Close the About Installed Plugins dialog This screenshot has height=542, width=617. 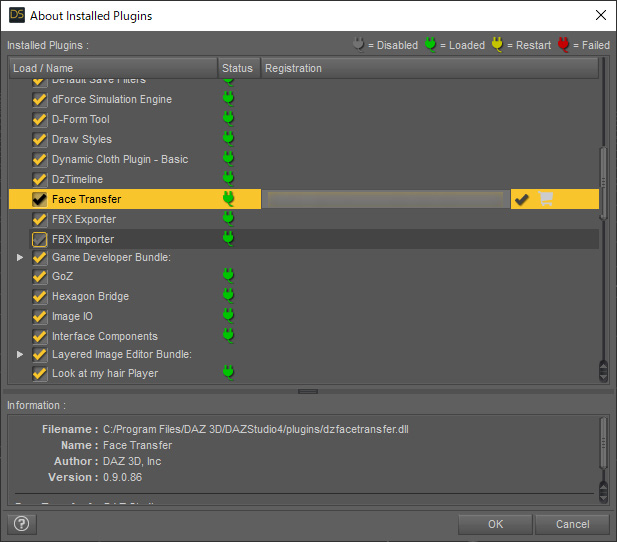(x=601, y=15)
